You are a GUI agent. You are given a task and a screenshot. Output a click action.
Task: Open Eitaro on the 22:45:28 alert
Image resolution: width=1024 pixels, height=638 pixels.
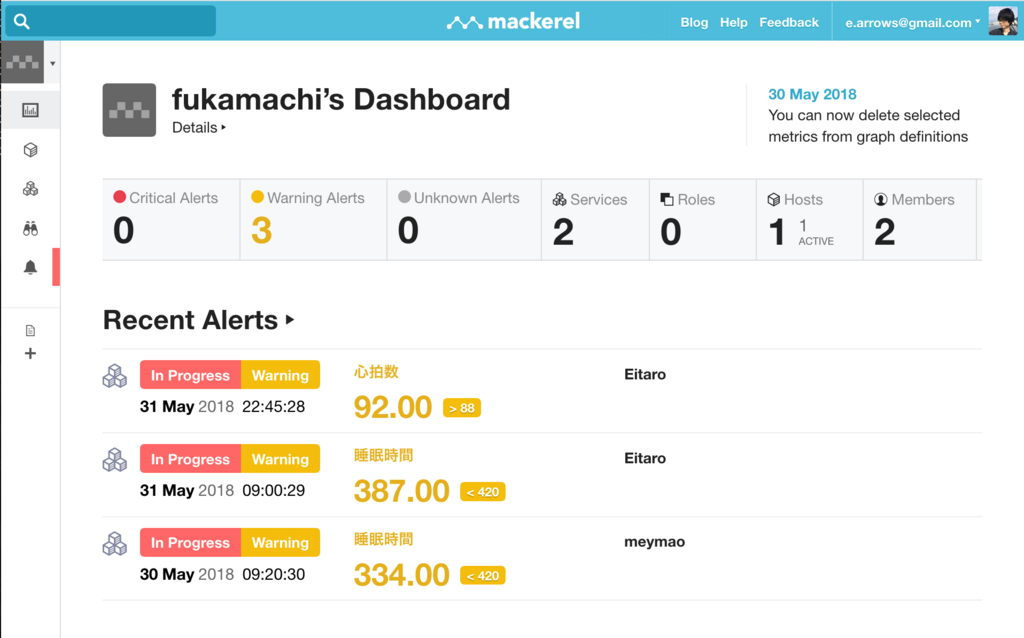coord(645,374)
